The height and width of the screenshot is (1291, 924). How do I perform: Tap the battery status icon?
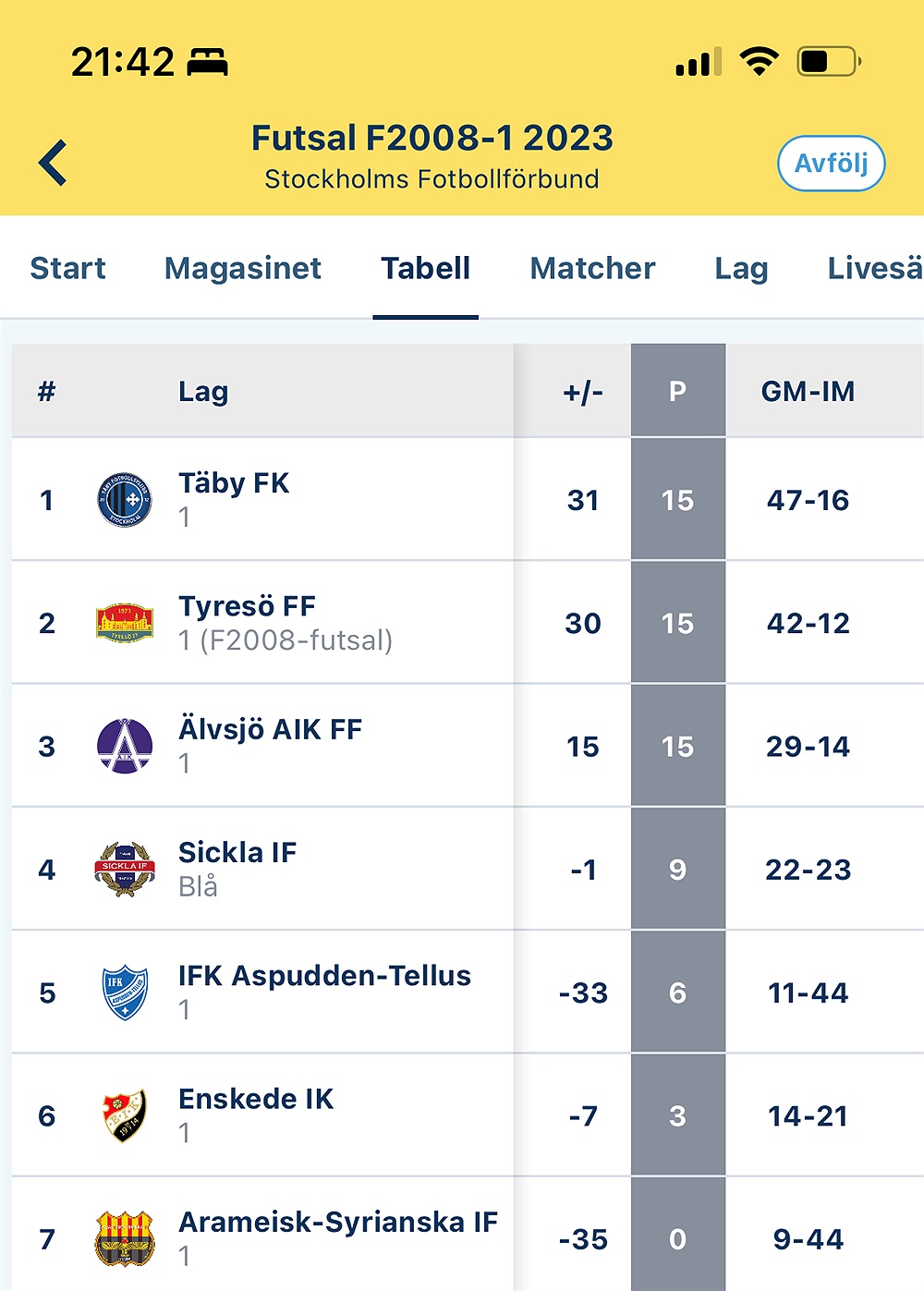[829, 62]
